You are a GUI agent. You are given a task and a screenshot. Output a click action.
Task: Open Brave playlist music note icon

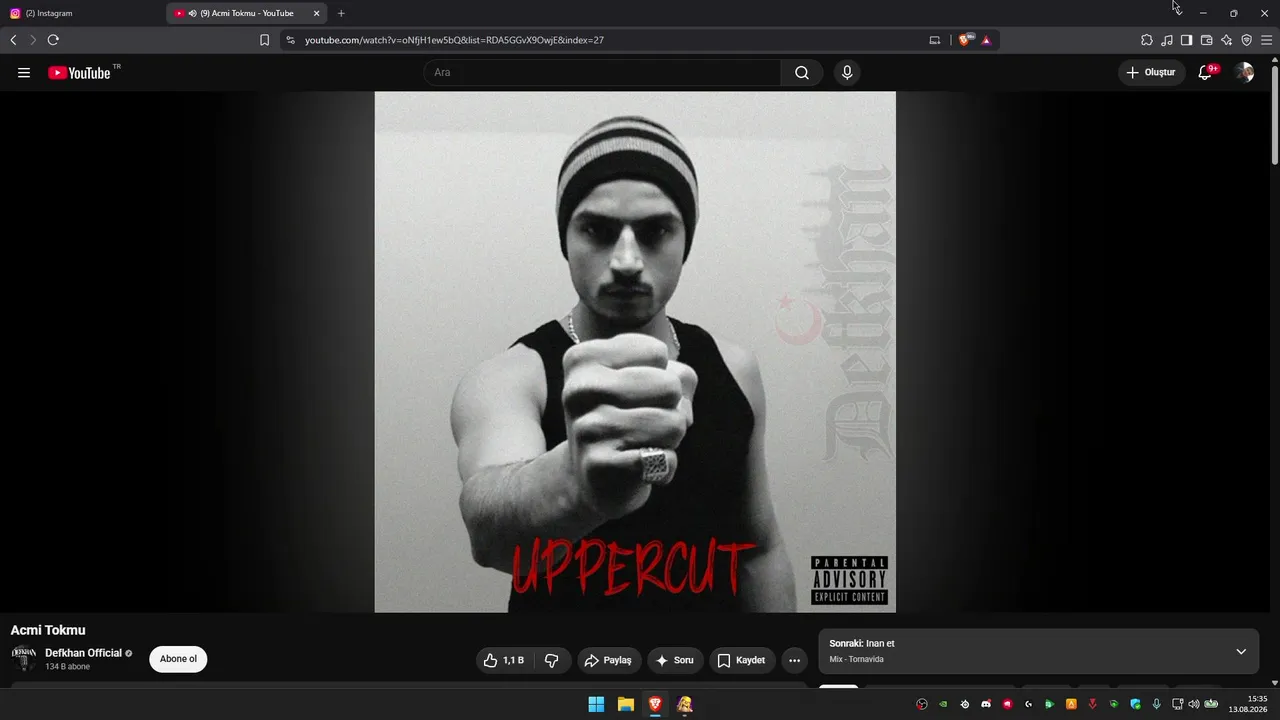click(x=1167, y=40)
